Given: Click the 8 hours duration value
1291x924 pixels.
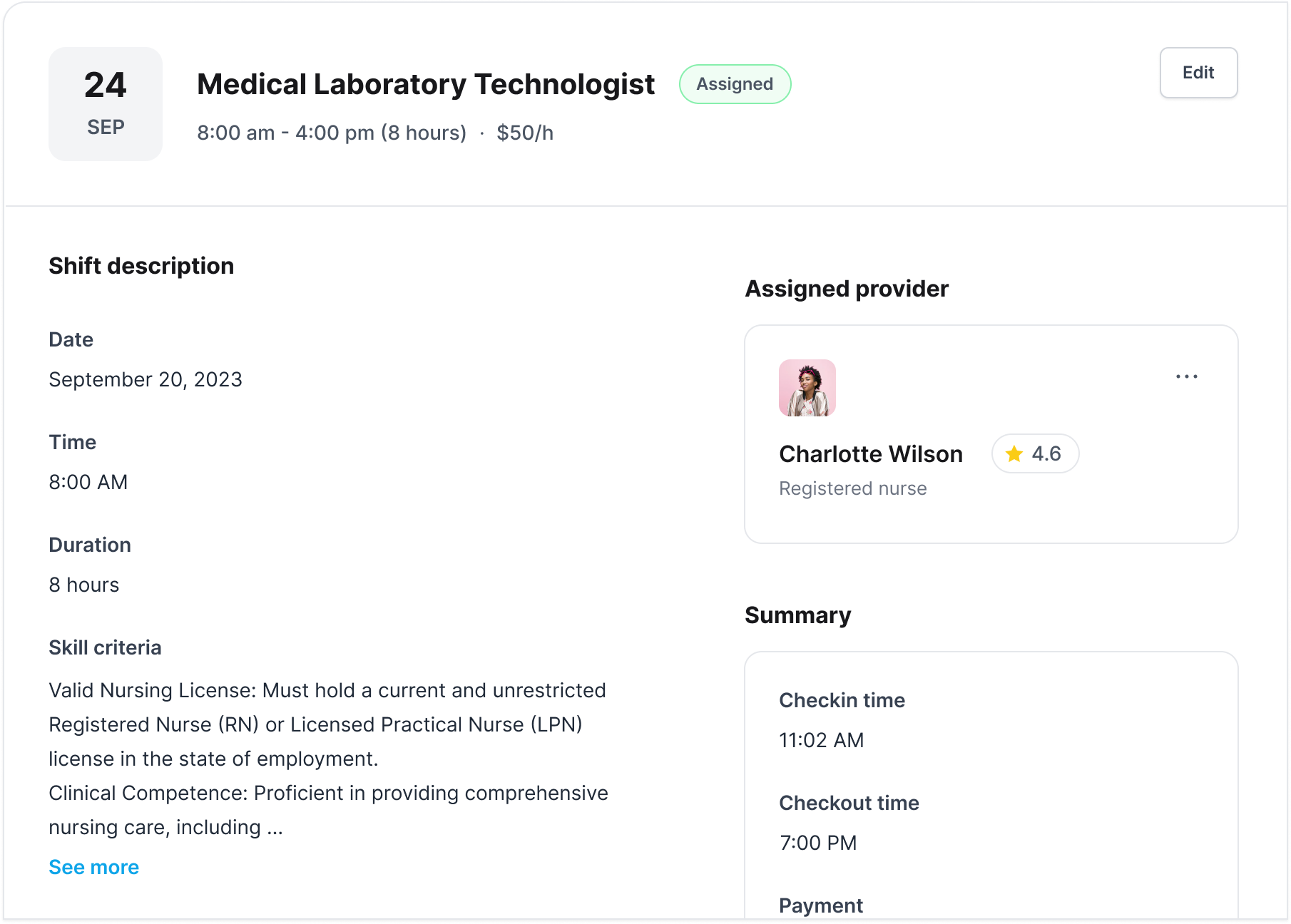Looking at the screenshot, I should tap(84, 585).
